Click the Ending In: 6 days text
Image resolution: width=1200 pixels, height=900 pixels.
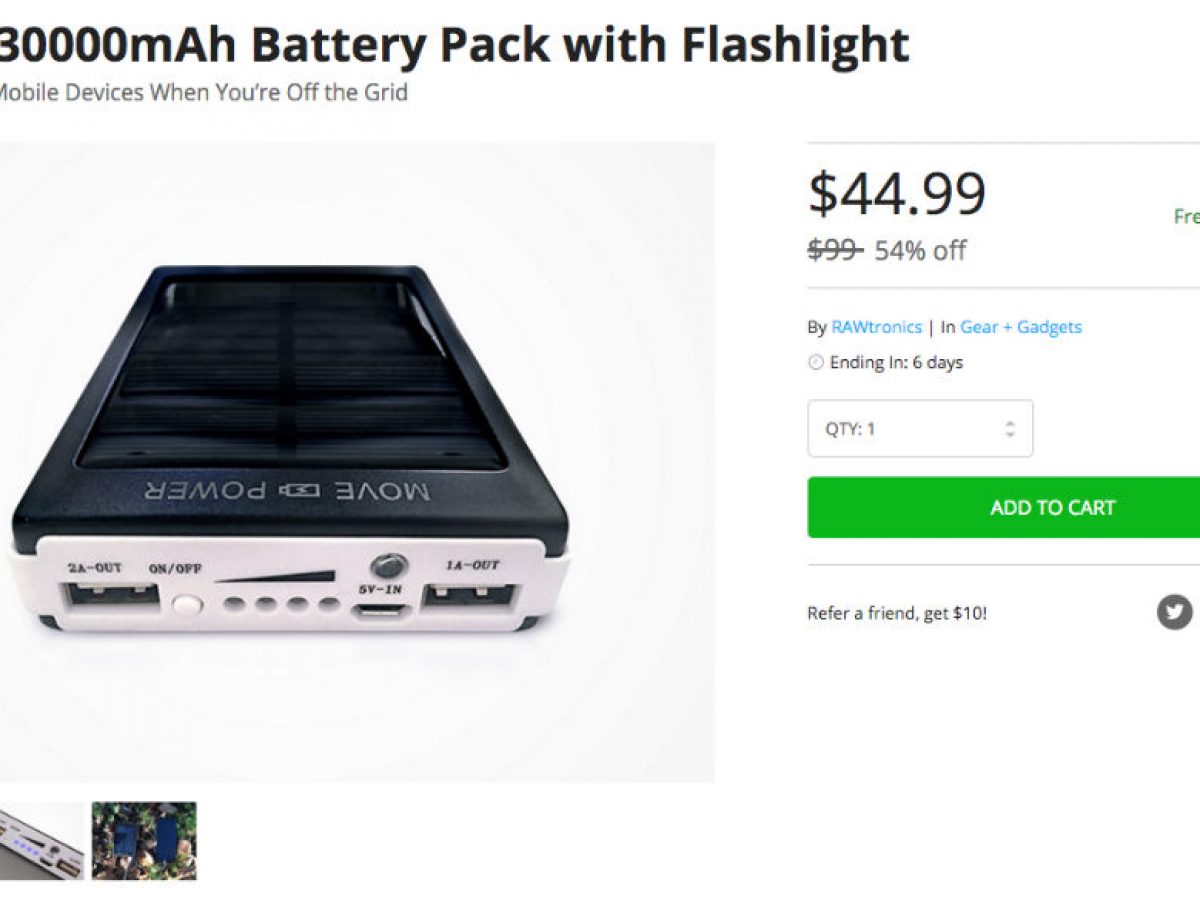[x=896, y=363]
